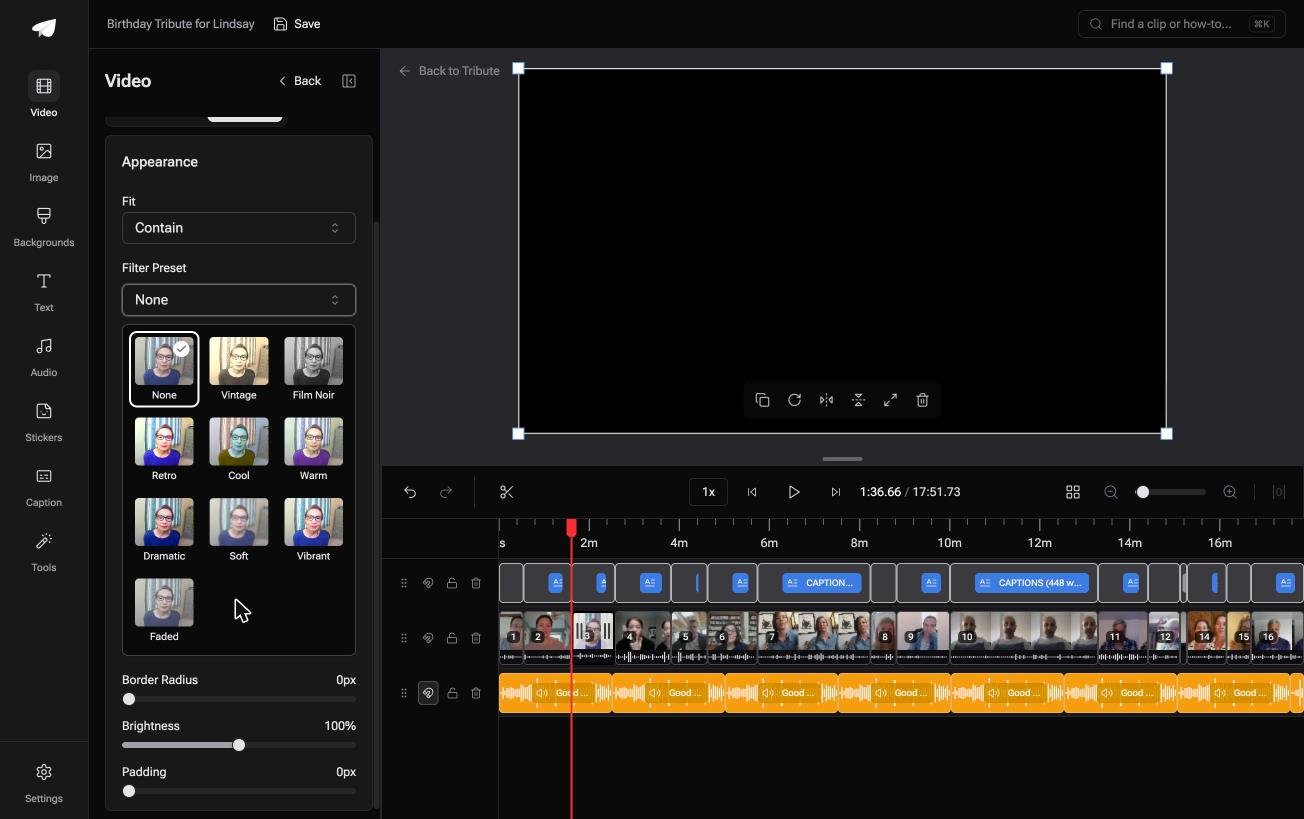
Task: Skip to the next clip
Action: tap(836, 492)
